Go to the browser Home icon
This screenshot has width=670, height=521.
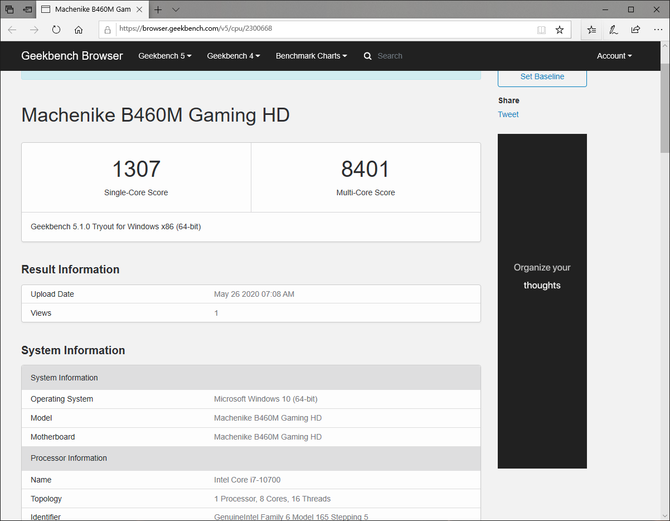click(x=78, y=30)
